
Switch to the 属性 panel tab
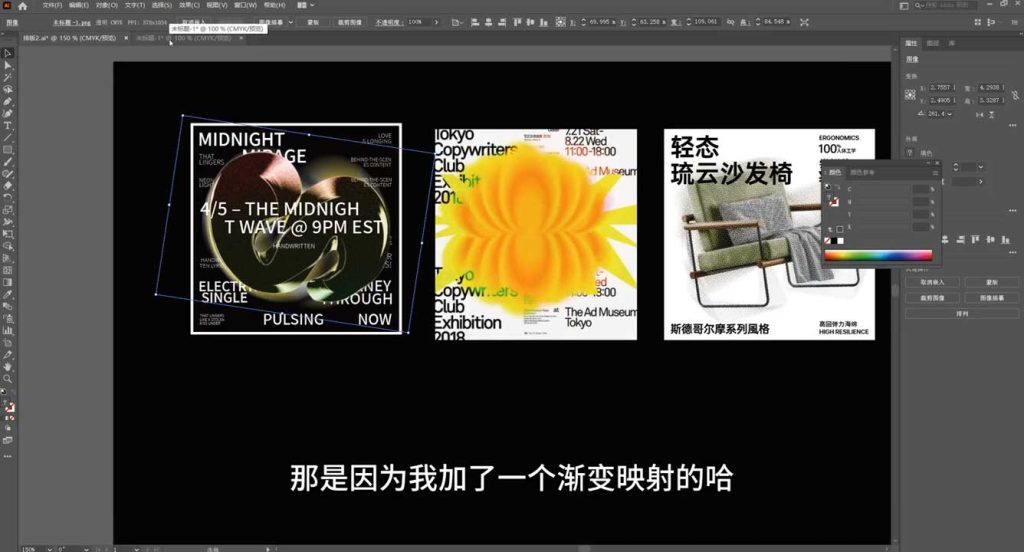(911, 43)
